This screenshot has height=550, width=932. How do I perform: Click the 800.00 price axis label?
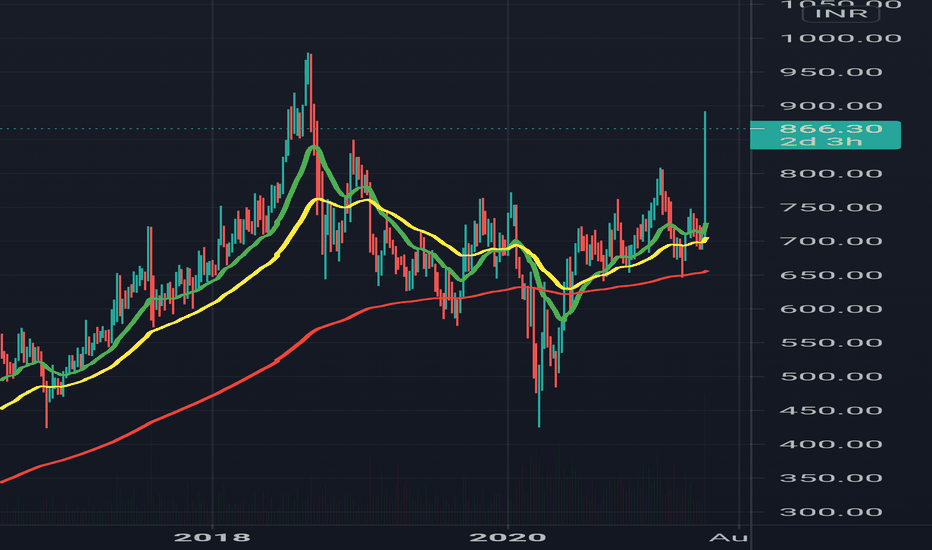point(831,174)
